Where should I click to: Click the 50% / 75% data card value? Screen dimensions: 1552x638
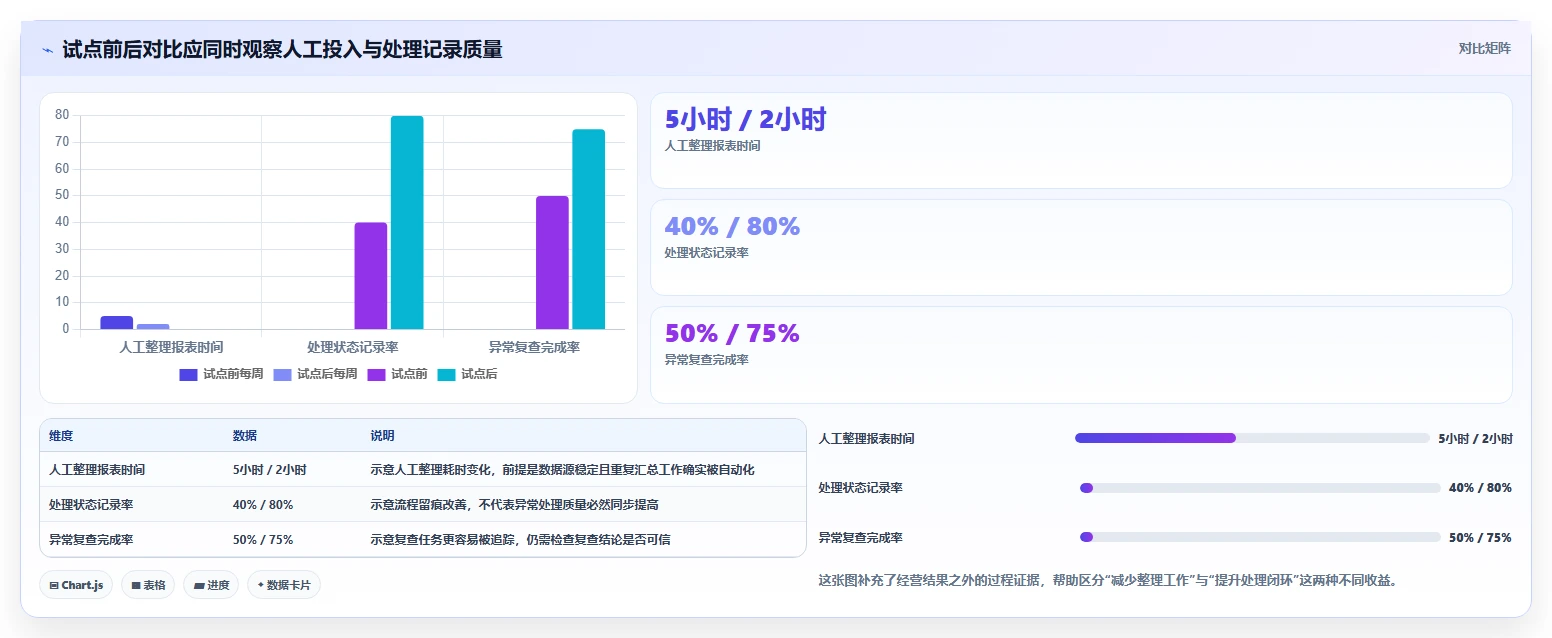[732, 334]
